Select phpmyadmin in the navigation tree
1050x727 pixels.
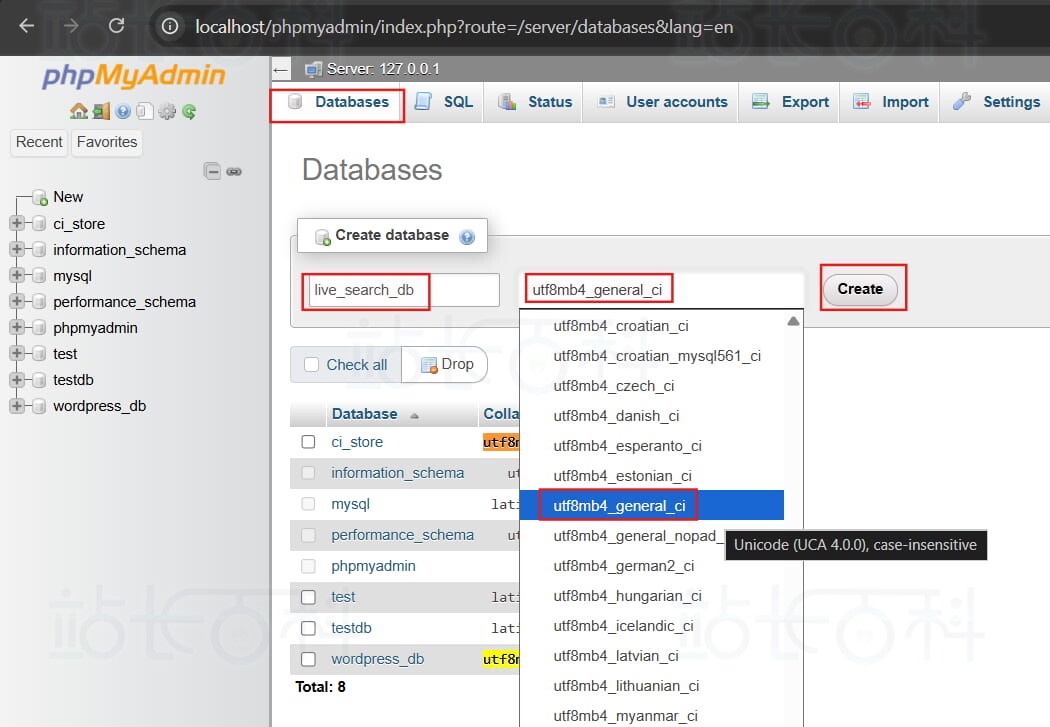click(95, 328)
